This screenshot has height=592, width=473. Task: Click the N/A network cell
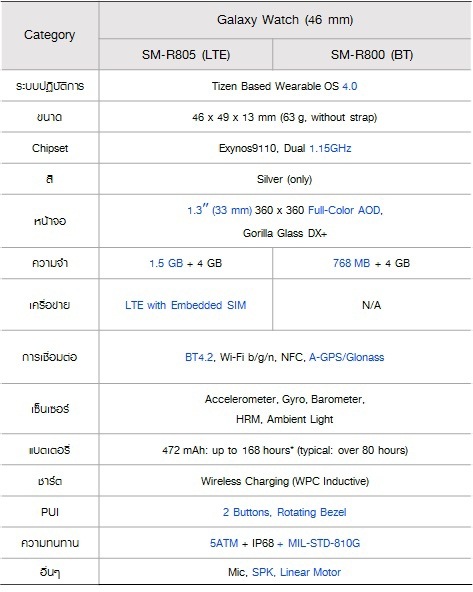pyautogui.click(x=372, y=305)
